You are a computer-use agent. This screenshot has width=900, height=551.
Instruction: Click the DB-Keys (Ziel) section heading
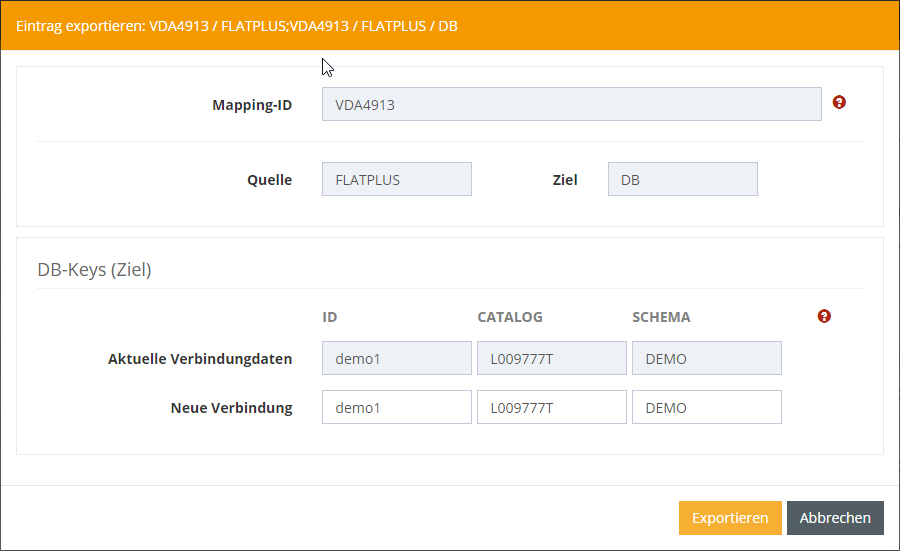pyautogui.click(x=94, y=269)
